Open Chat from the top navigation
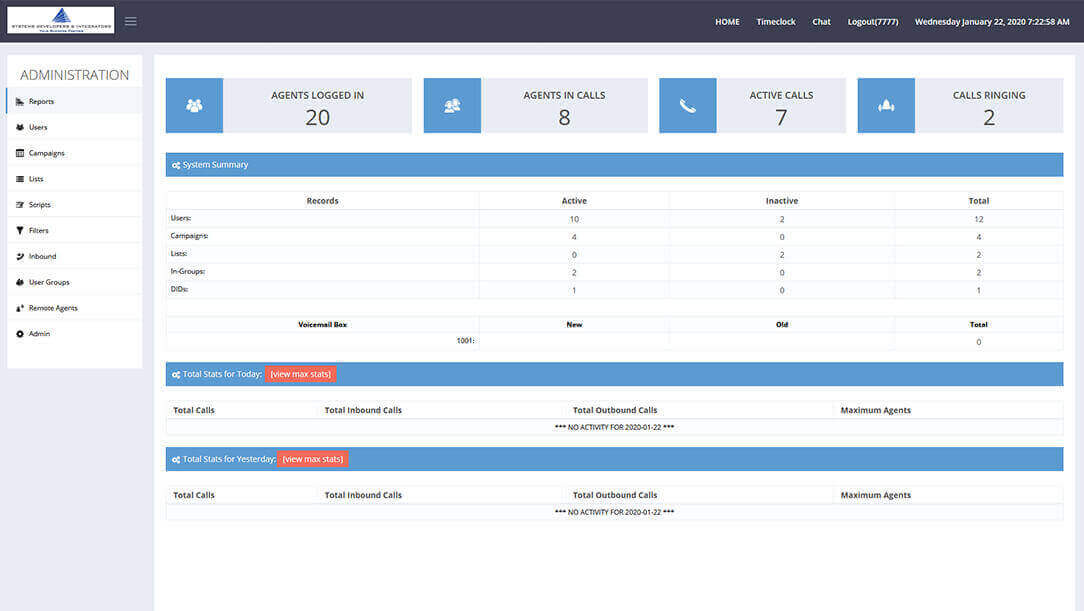This screenshot has height=611, width=1084. coord(821,22)
